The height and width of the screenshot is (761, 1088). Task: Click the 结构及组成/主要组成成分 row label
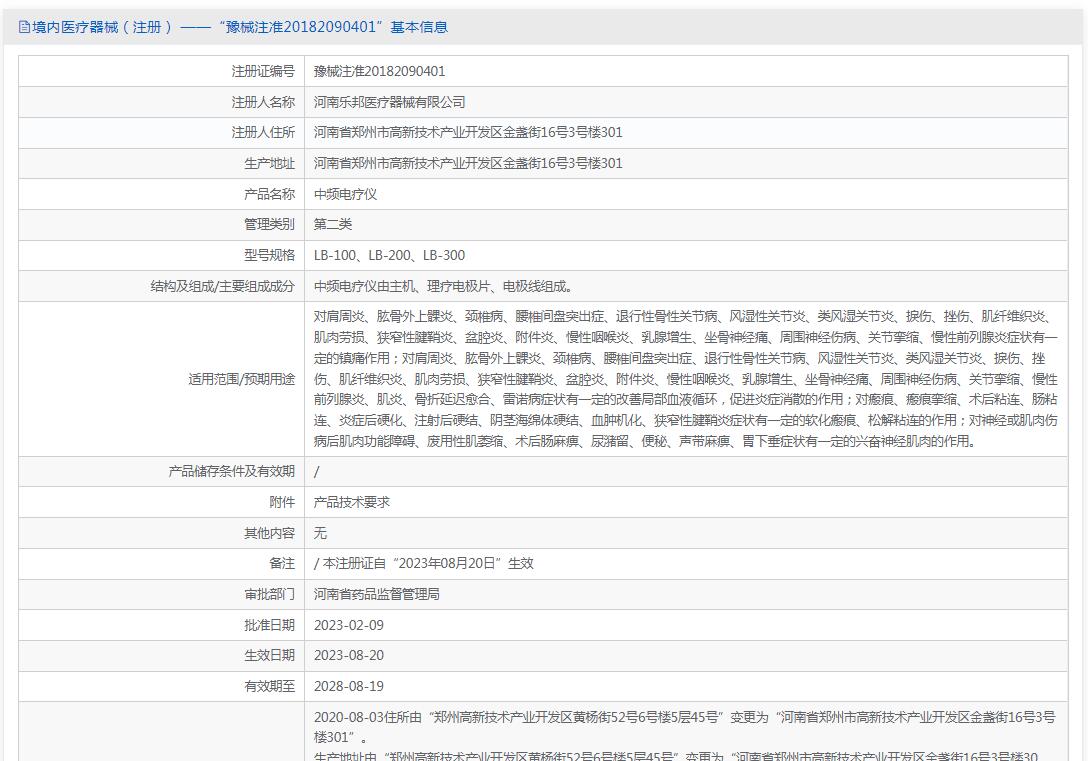pos(222,286)
